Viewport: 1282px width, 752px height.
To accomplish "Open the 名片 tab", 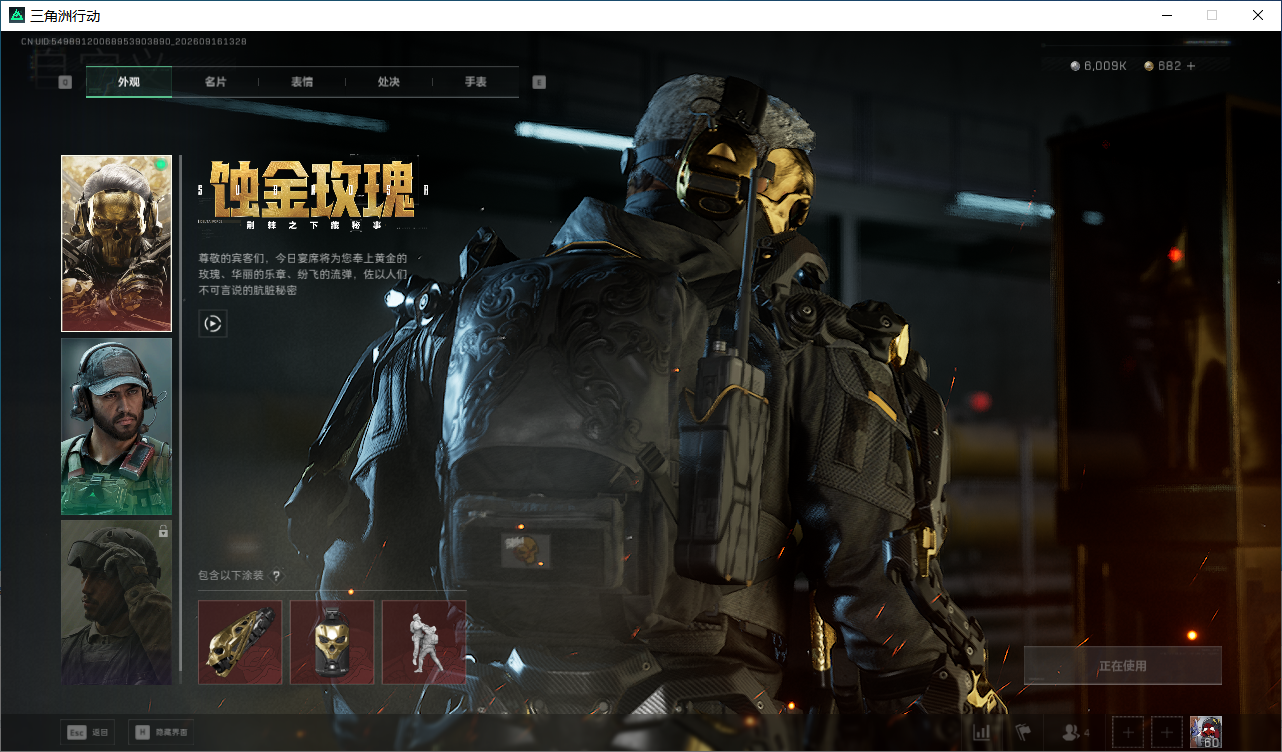I will [215, 82].
